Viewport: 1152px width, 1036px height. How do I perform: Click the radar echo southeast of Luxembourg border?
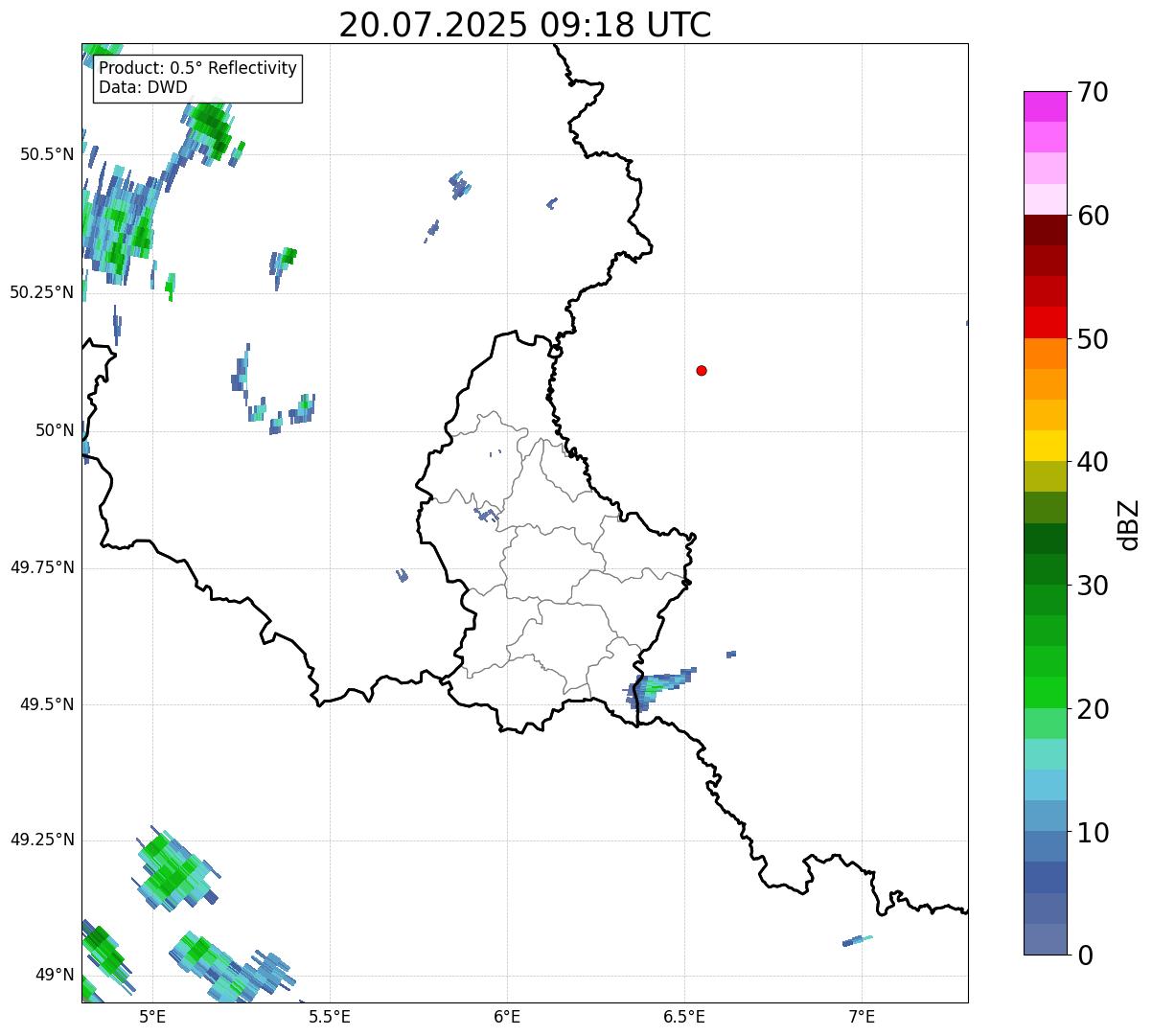(659, 687)
